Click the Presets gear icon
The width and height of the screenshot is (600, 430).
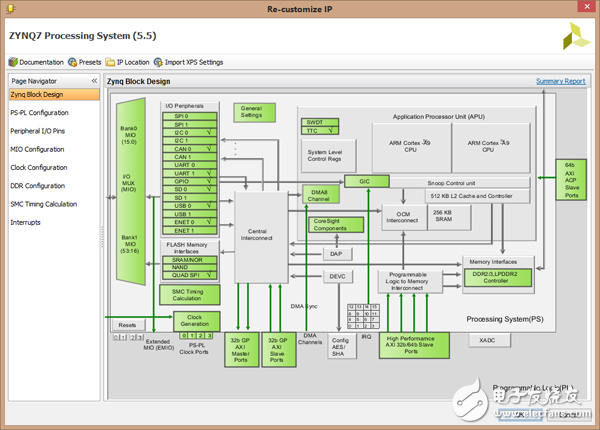point(73,62)
